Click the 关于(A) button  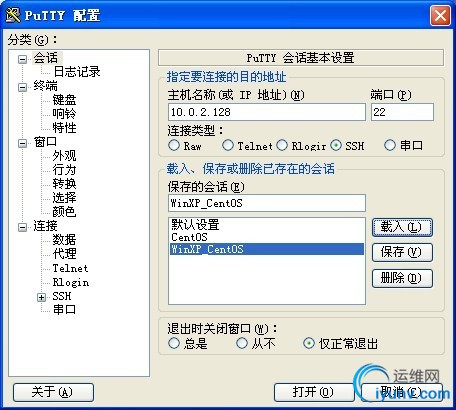coord(53,392)
